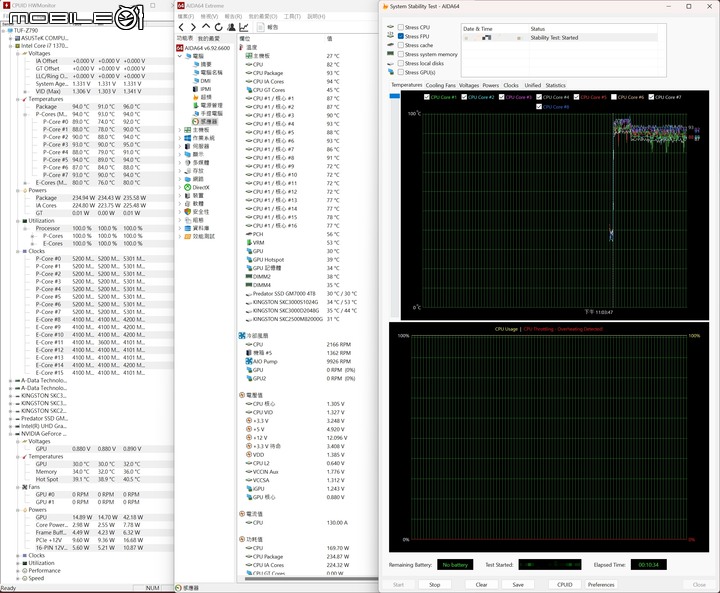Stop the stability test
This screenshot has height=593, width=720.
pos(434,585)
